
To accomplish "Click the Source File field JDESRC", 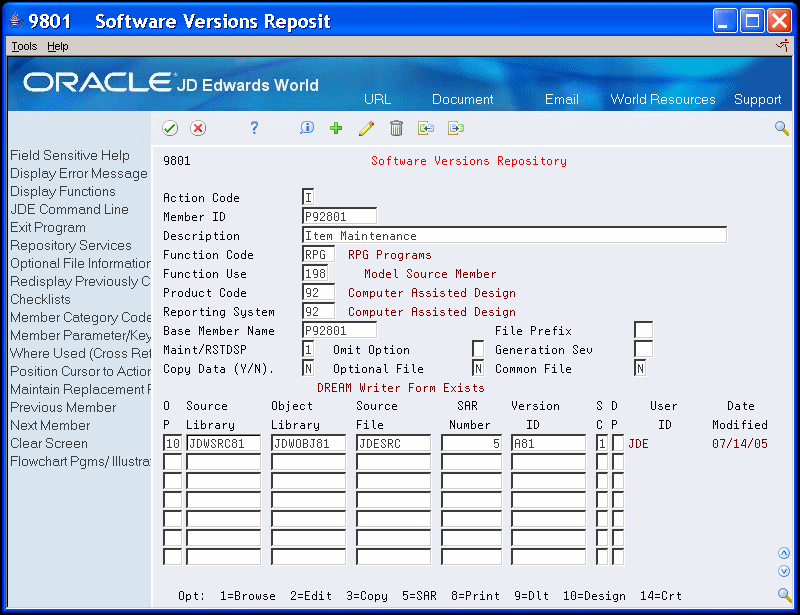I will click(393, 444).
